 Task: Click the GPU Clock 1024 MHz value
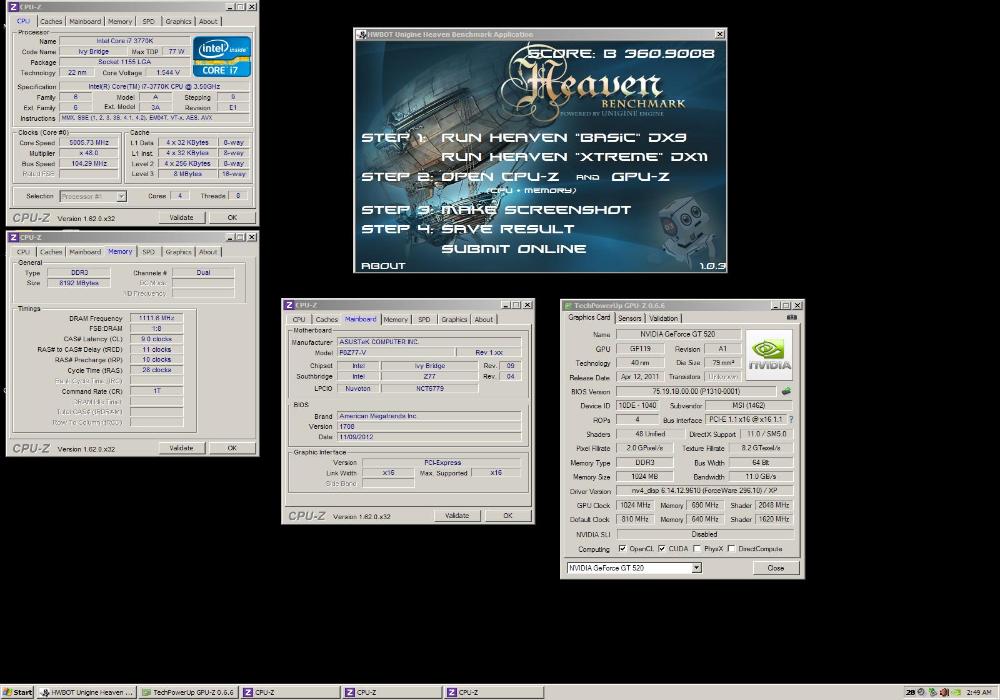point(636,505)
